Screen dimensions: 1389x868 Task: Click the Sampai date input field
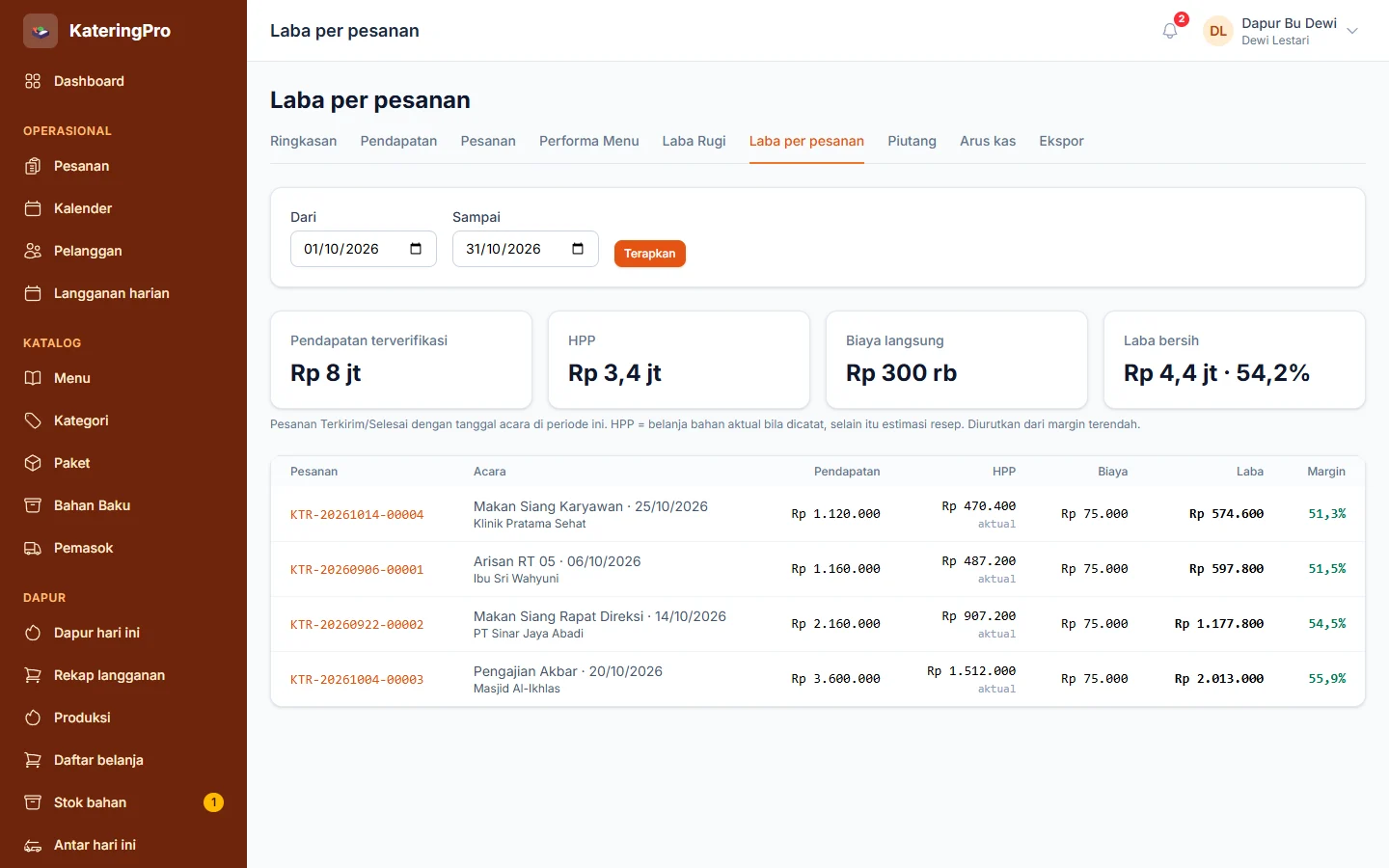tap(526, 249)
